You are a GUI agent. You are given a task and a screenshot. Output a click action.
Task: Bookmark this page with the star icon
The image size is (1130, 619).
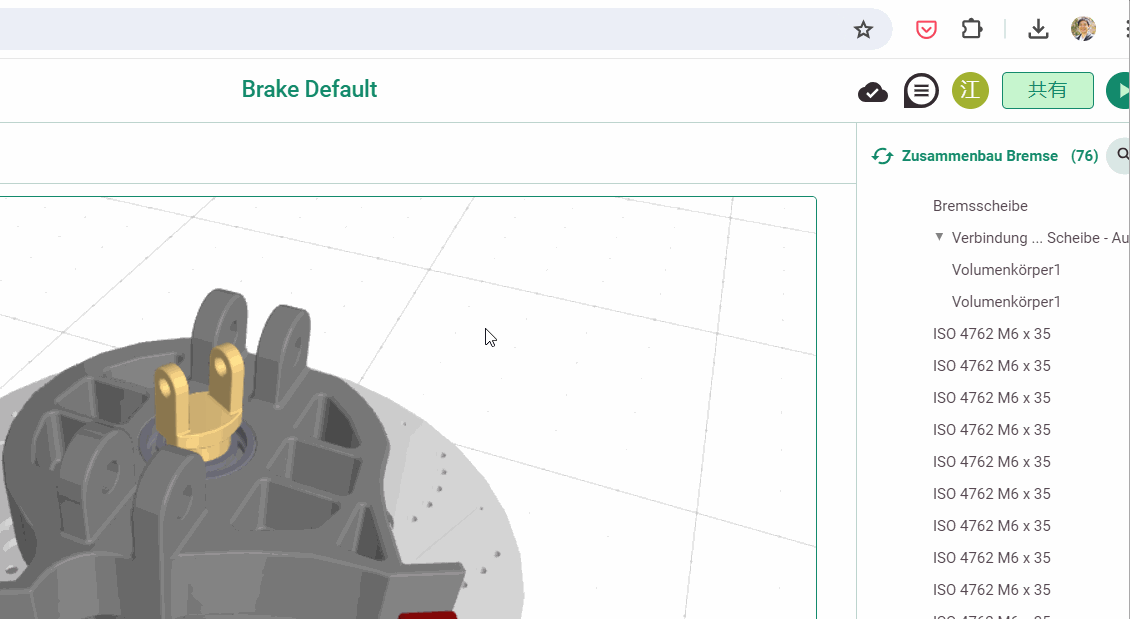(x=863, y=29)
